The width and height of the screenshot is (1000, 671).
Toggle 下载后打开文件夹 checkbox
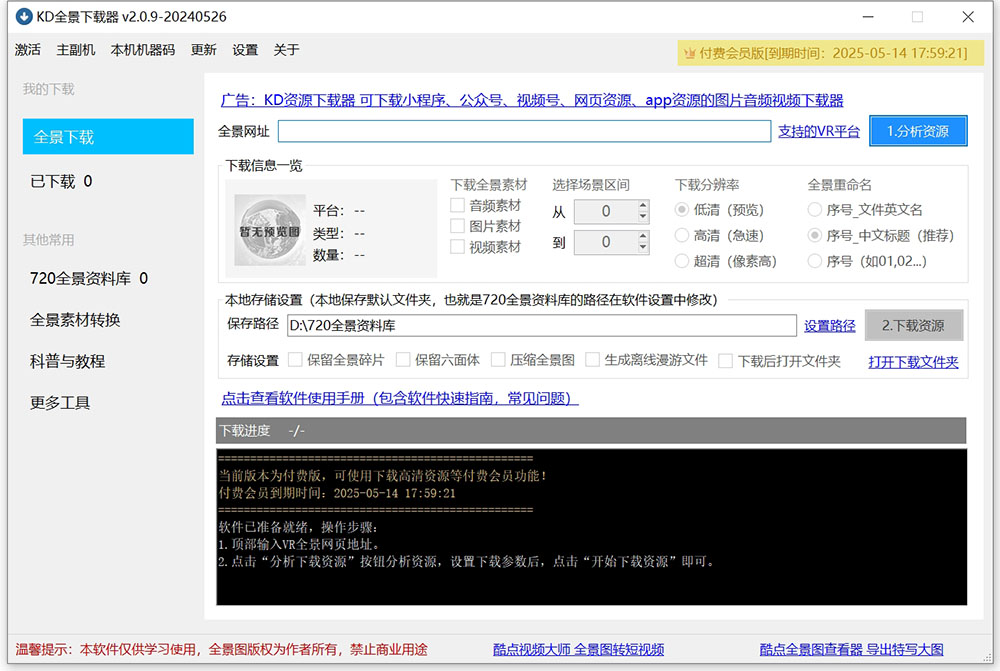[726, 361]
